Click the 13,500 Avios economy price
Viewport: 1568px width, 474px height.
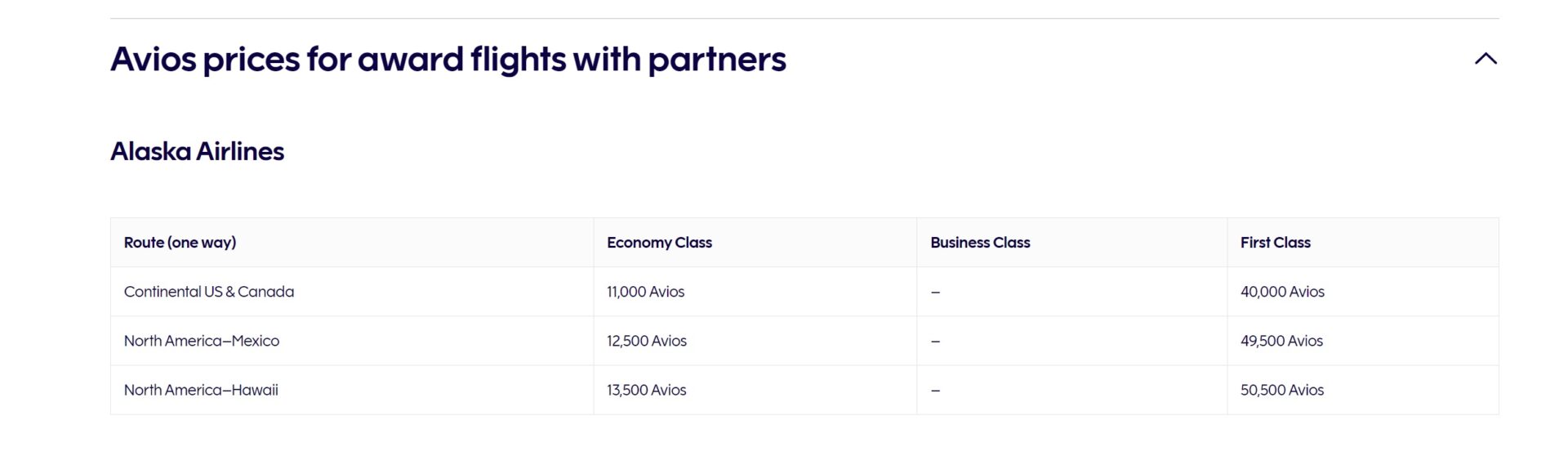point(646,390)
